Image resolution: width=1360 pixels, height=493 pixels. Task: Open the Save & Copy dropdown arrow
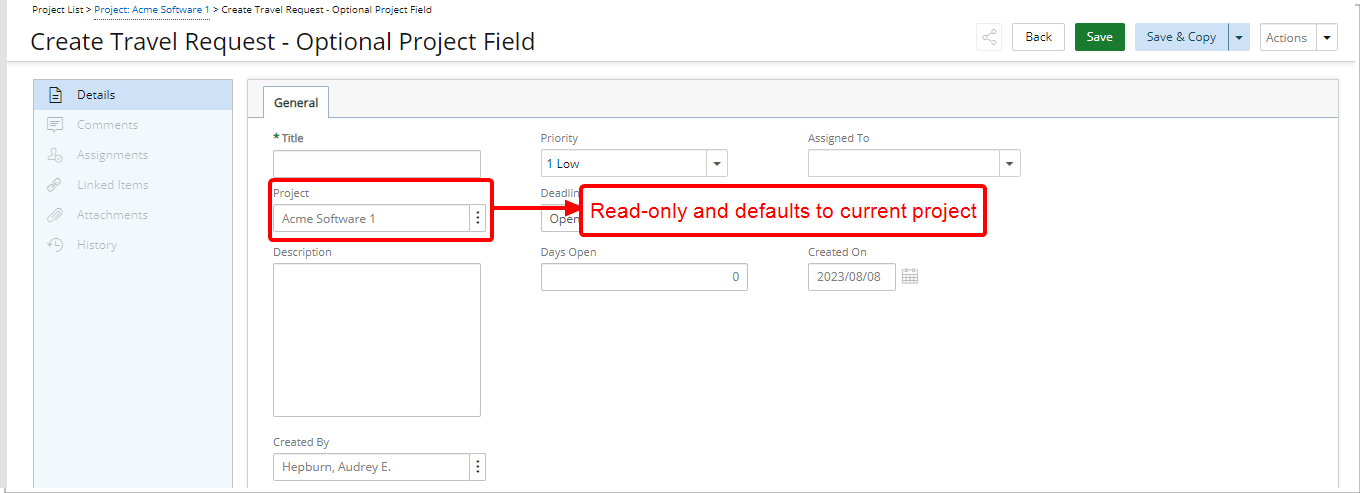pos(1239,37)
